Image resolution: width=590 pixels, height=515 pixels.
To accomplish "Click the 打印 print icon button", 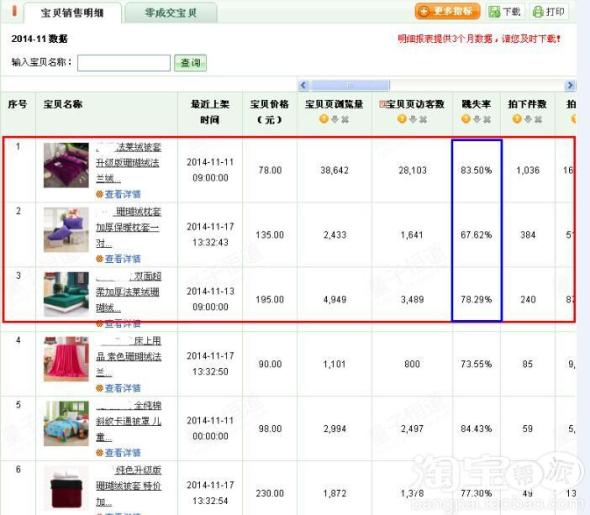I will click(x=549, y=12).
